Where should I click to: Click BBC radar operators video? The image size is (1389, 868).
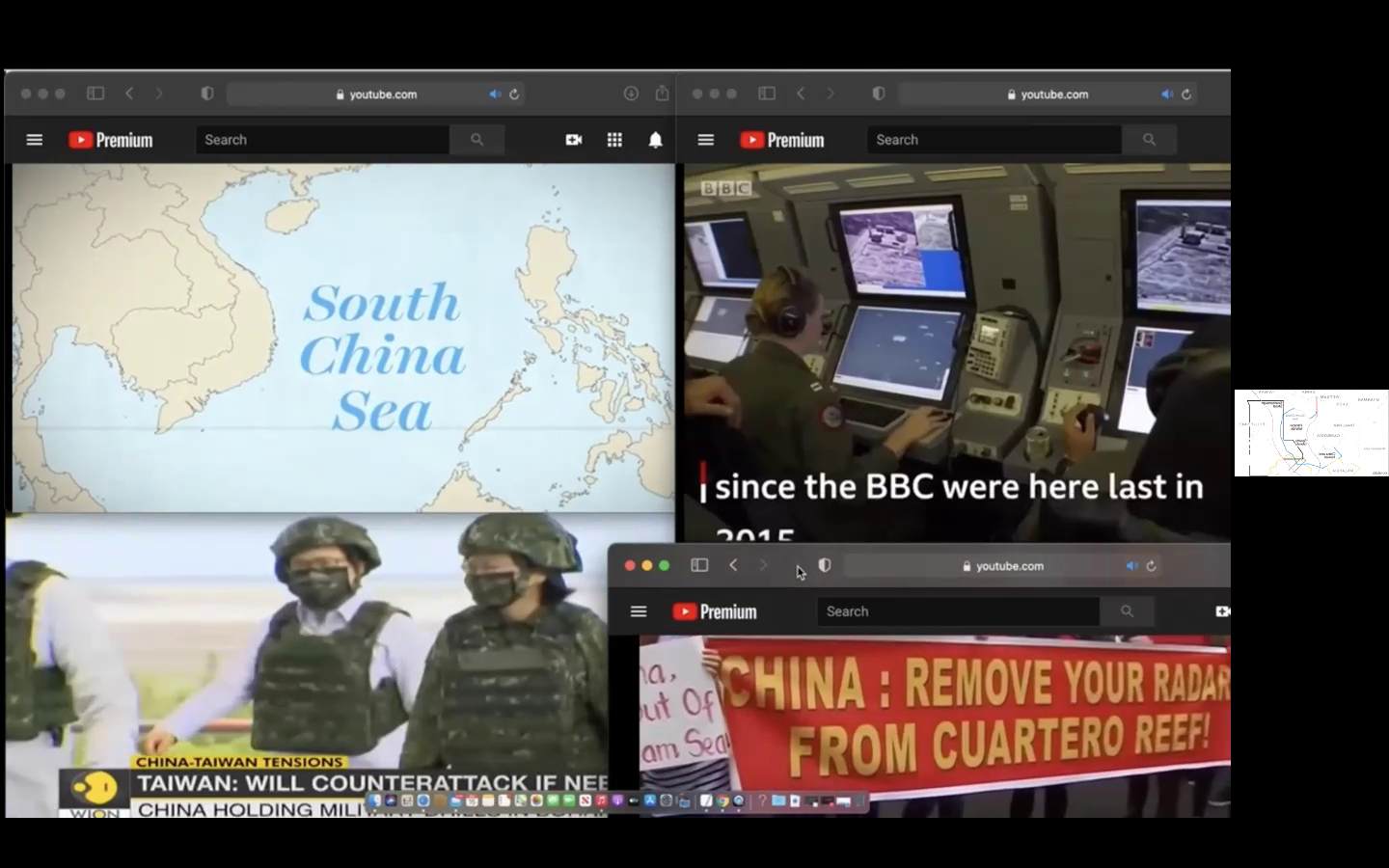coord(957,352)
